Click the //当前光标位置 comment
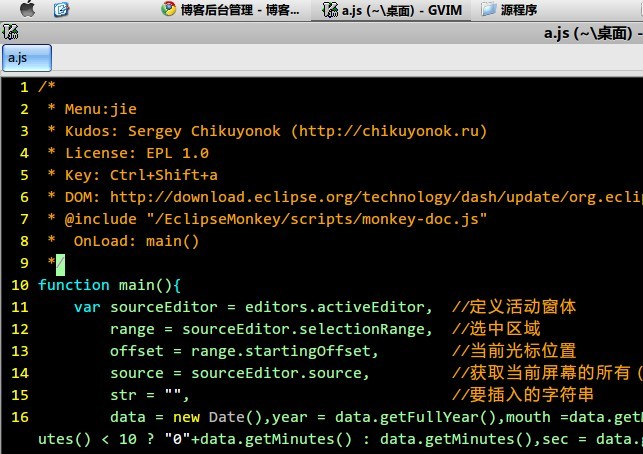The width and height of the screenshot is (643, 454). (514, 351)
